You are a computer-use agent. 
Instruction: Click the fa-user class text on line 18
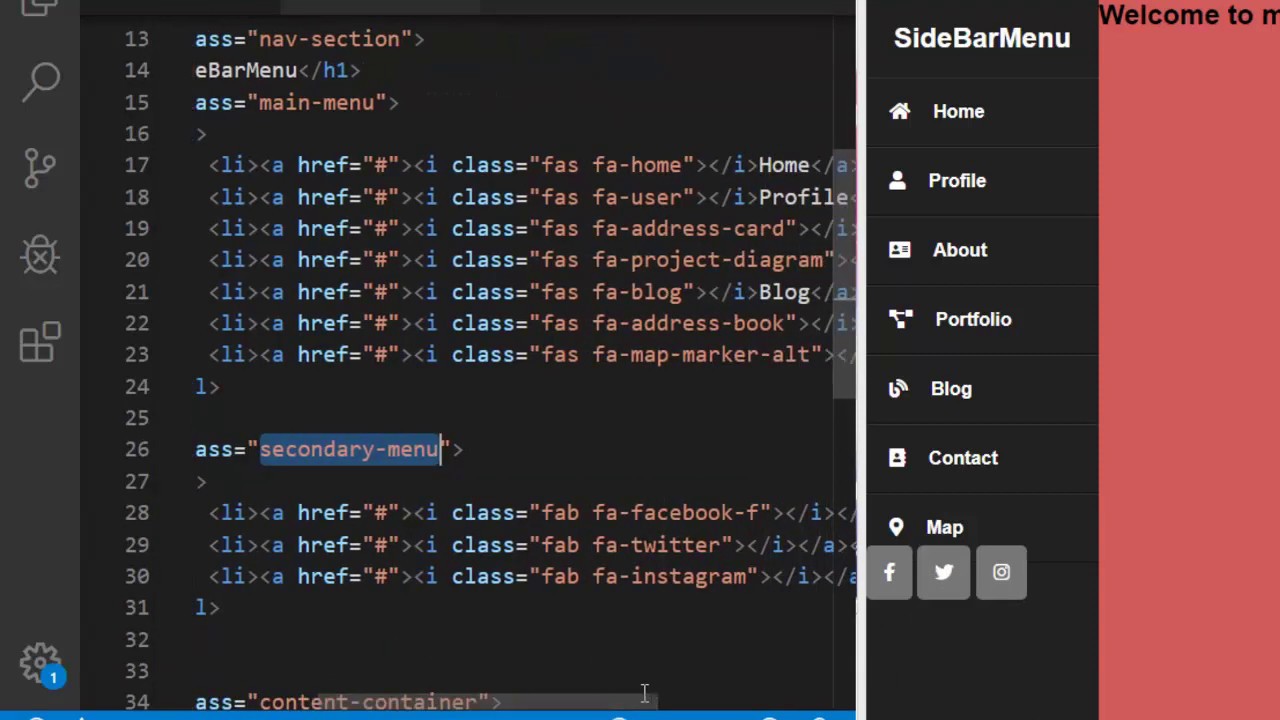coord(637,197)
